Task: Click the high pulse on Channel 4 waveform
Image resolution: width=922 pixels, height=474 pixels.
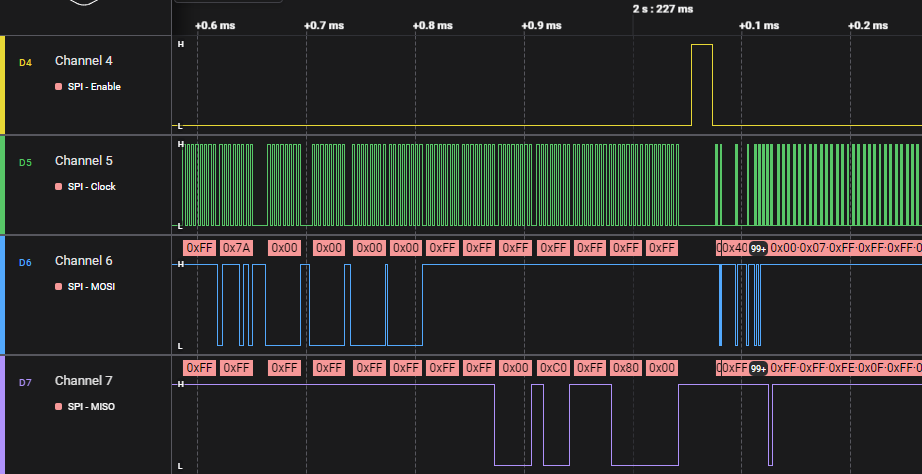Action: (701, 85)
